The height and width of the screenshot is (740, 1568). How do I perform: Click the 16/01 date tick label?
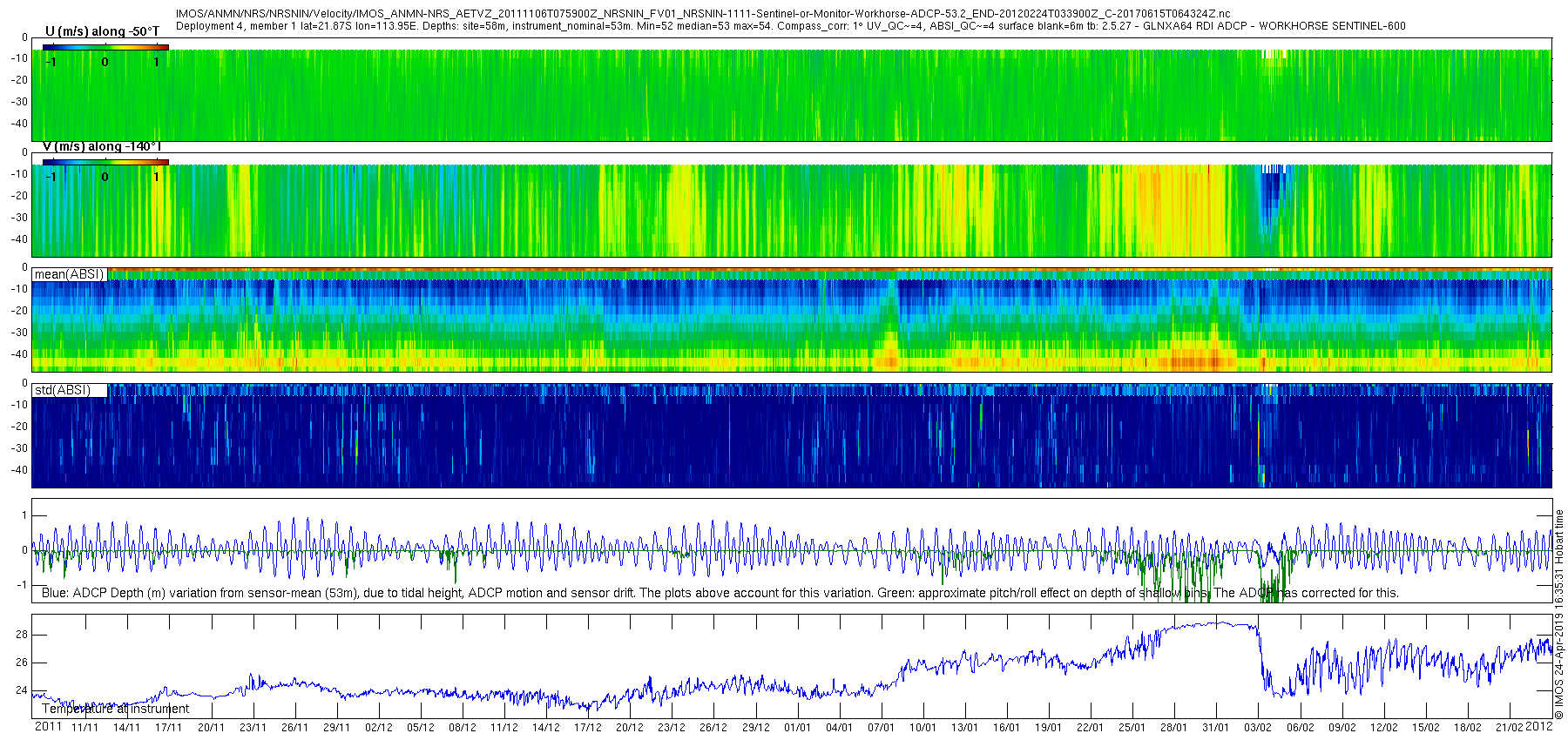(x=1006, y=728)
